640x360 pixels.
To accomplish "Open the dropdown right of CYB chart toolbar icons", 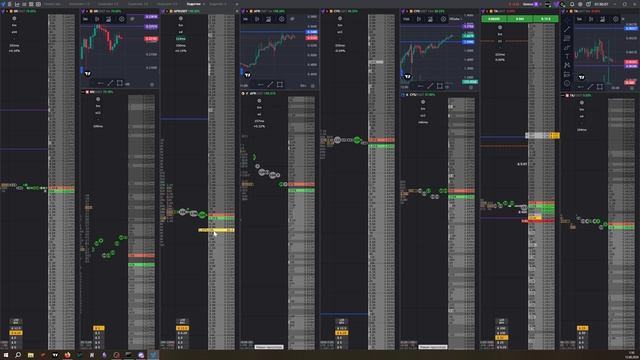I will click(455, 19).
